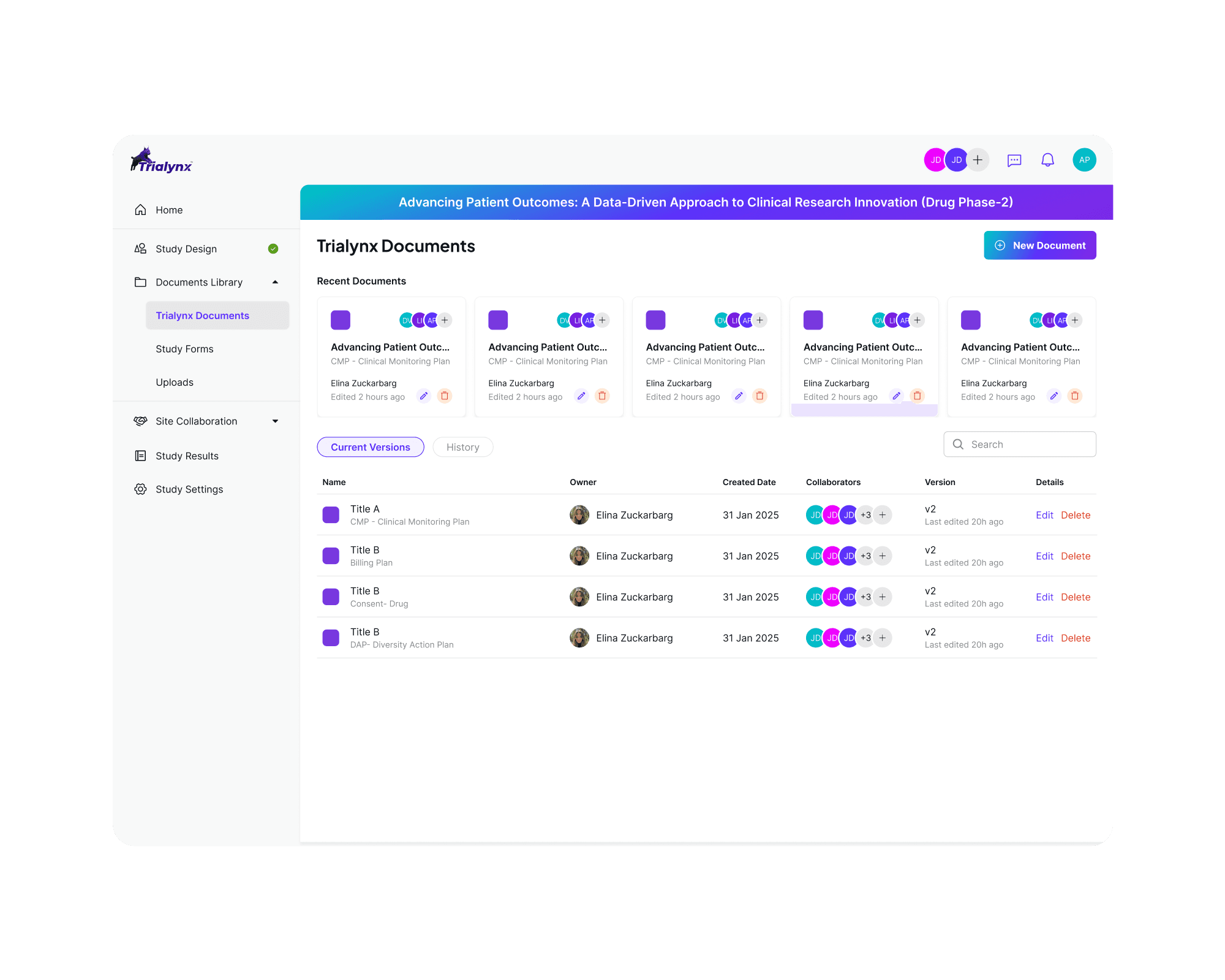Screen dimensions: 1225x980
Task: Click the Trialynx logo
Action: (162, 160)
